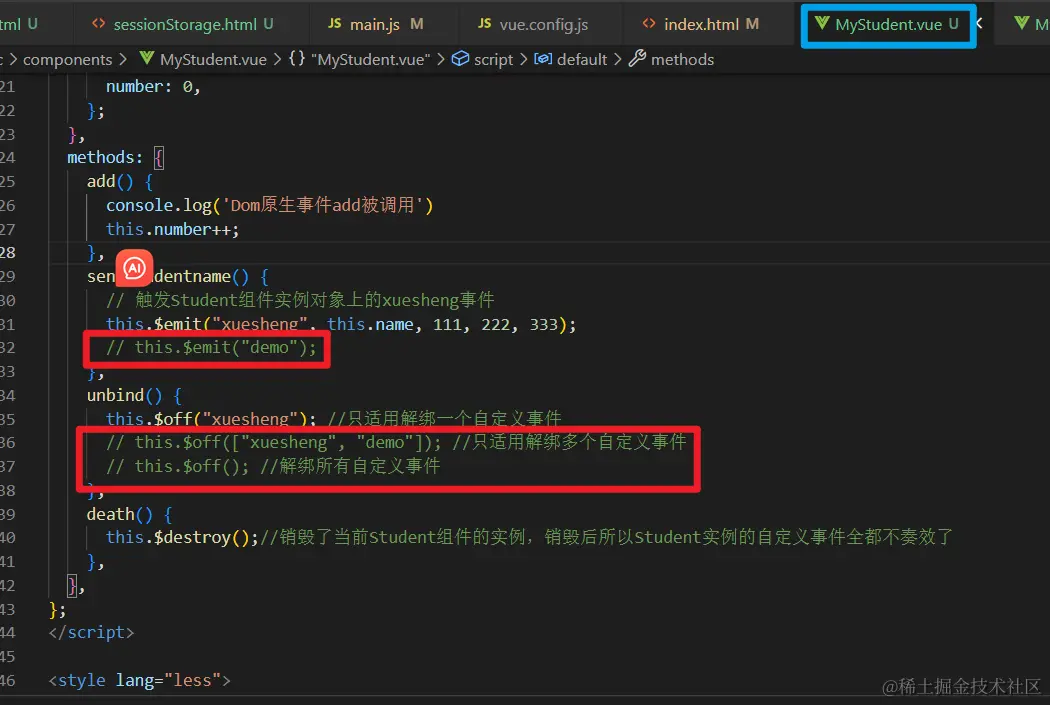Image resolution: width=1050 pixels, height=705 pixels.
Task: Click the HTML icon on sessionStorage.html tab
Action: point(98,23)
